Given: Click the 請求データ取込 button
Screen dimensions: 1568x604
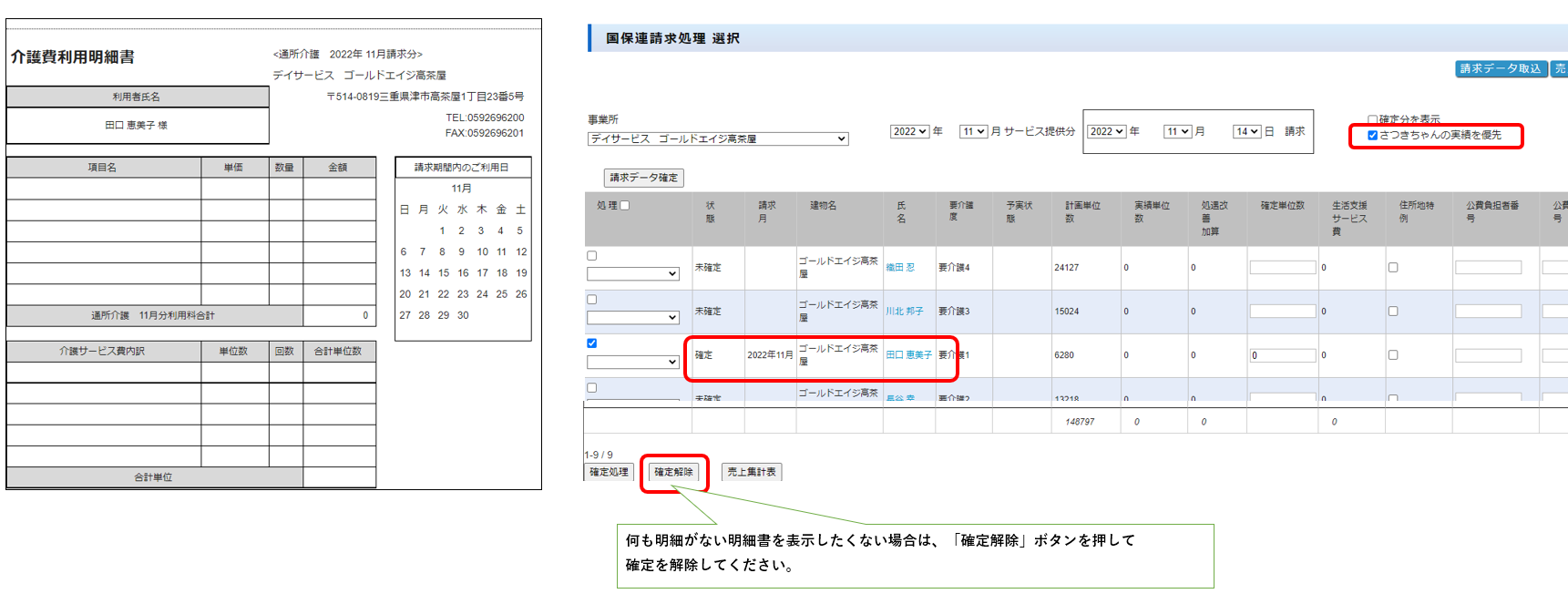Looking at the screenshot, I should coord(1500,69).
